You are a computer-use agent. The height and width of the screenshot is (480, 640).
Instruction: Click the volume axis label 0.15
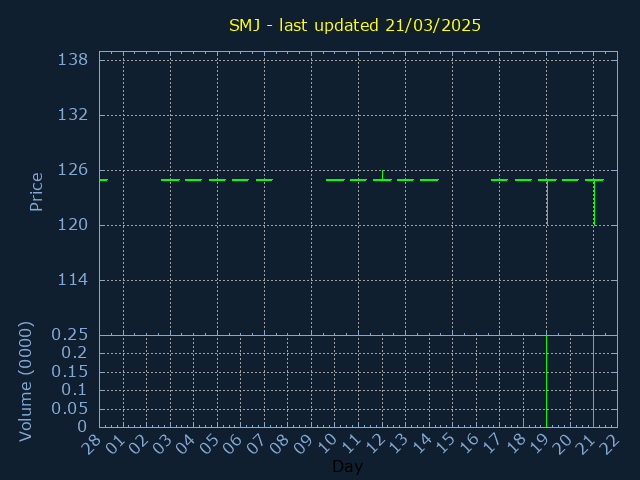69,371
